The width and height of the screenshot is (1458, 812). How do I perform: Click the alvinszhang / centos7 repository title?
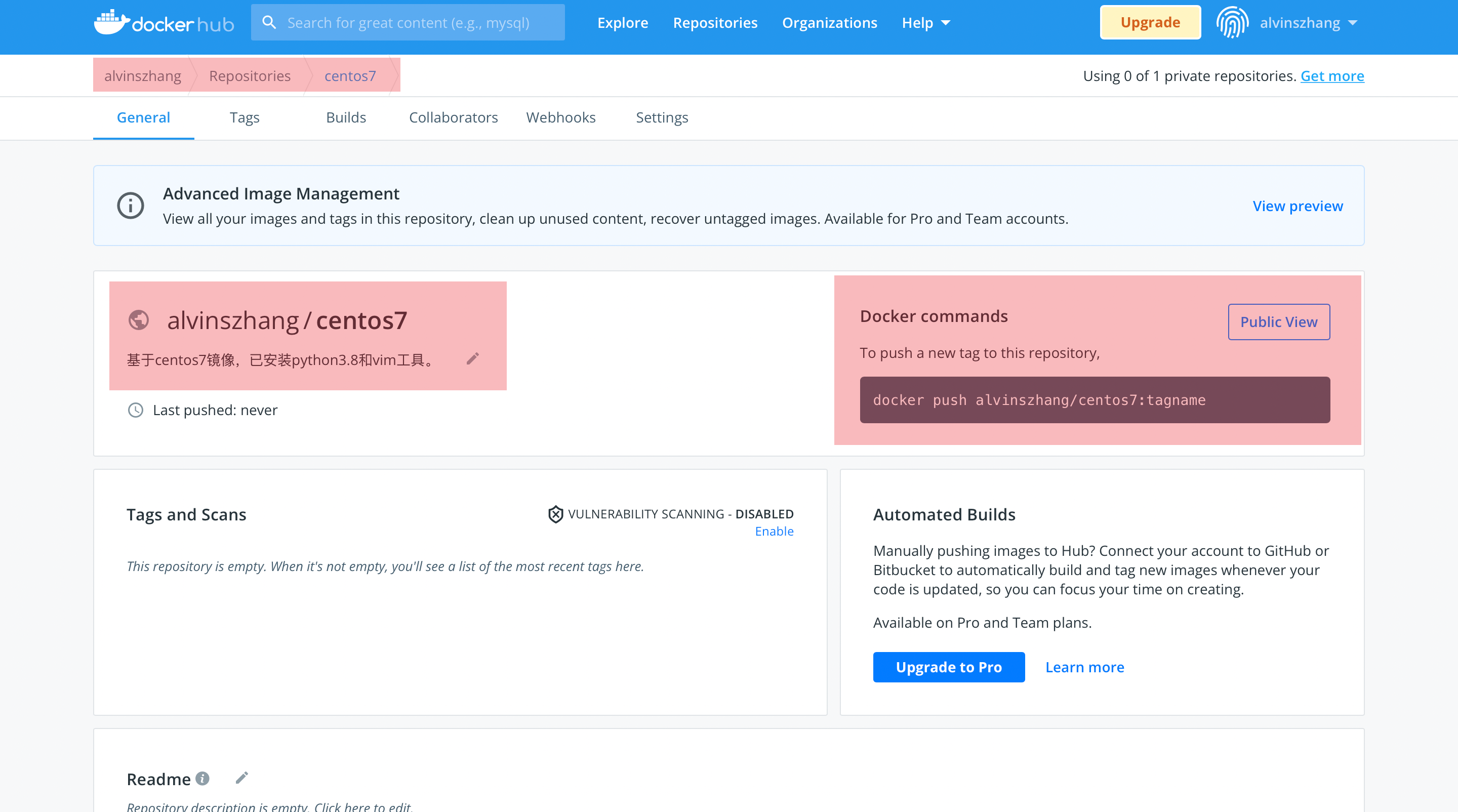click(287, 320)
